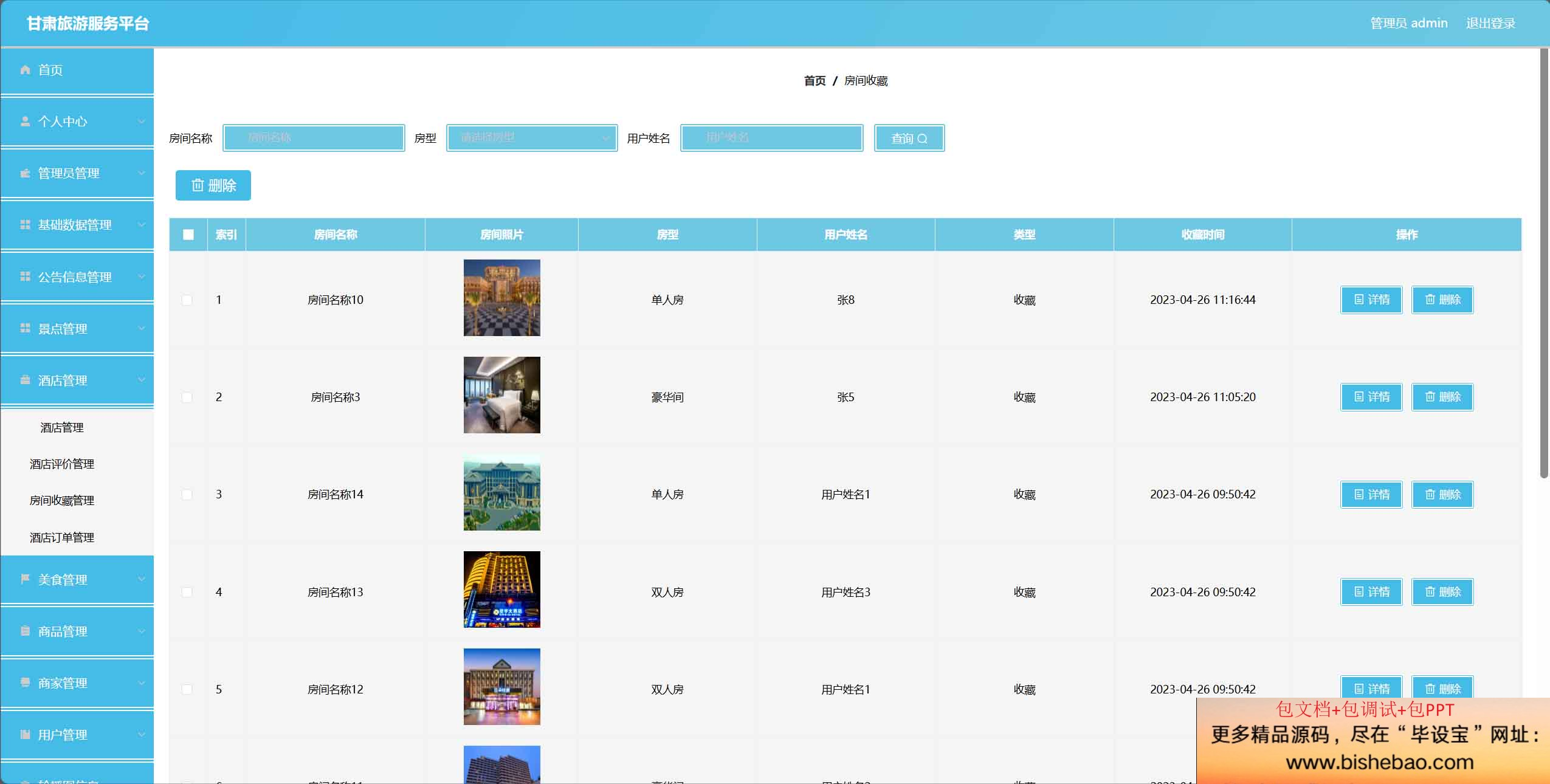Click the flag icon beside 美食管理

click(25, 579)
